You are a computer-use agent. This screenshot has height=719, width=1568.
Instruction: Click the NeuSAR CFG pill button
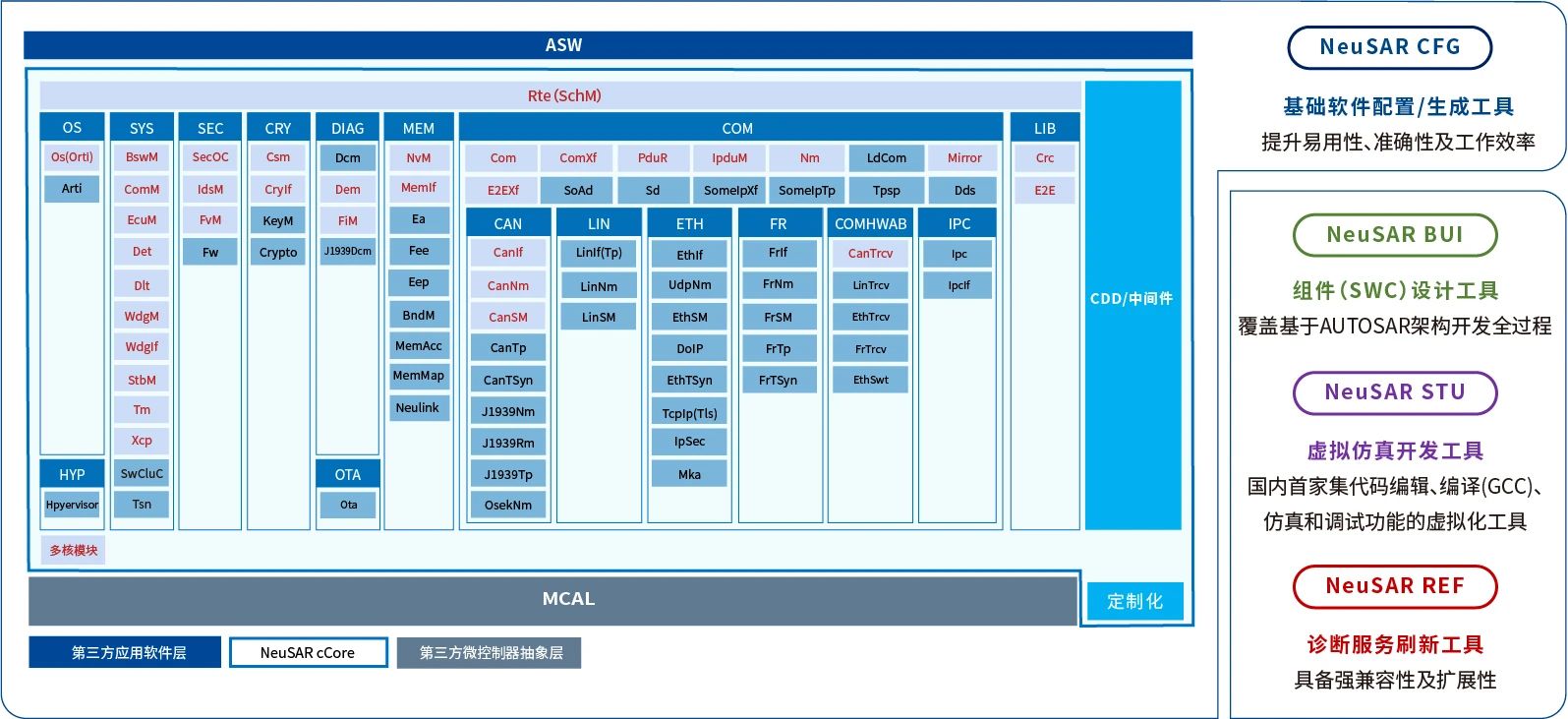tap(1389, 47)
